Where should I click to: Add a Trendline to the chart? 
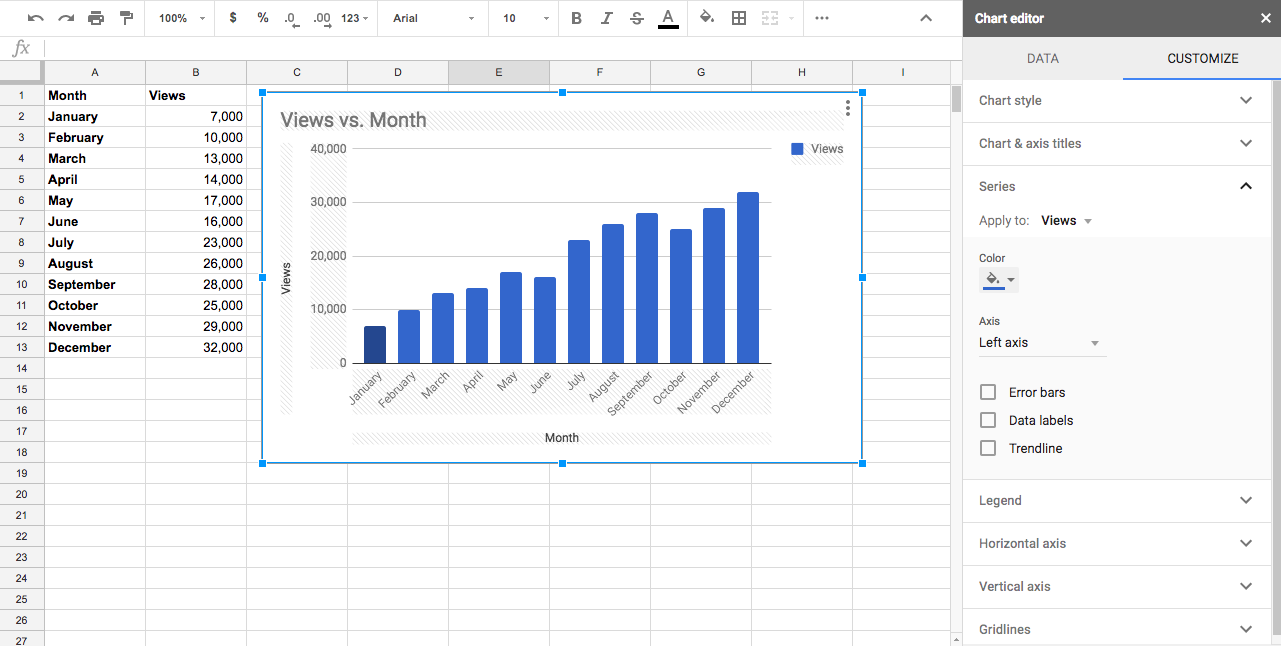click(988, 448)
